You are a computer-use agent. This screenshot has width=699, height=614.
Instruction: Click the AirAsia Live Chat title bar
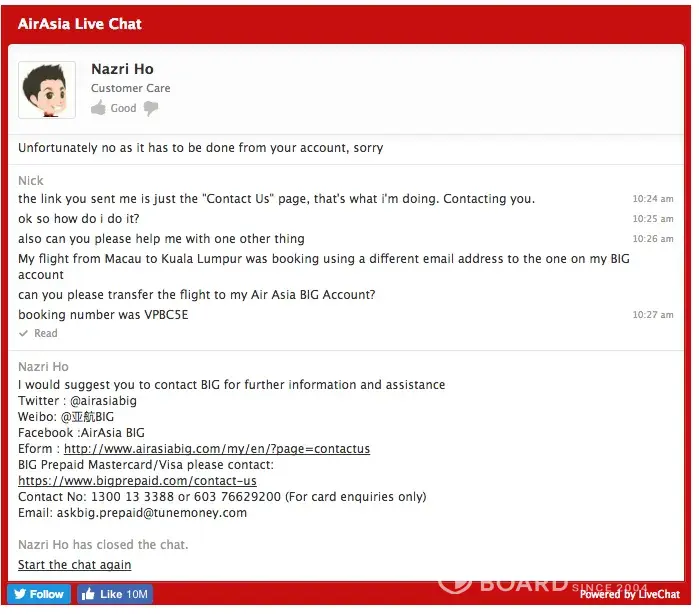[80, 24]
